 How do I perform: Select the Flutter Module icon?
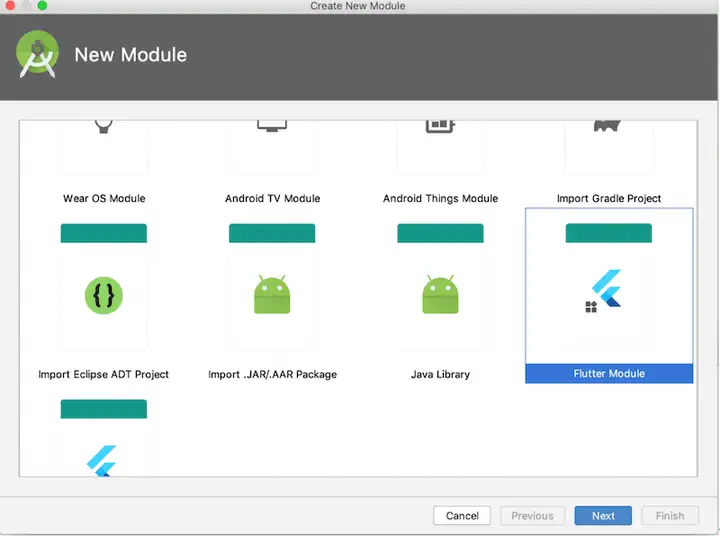603,290
